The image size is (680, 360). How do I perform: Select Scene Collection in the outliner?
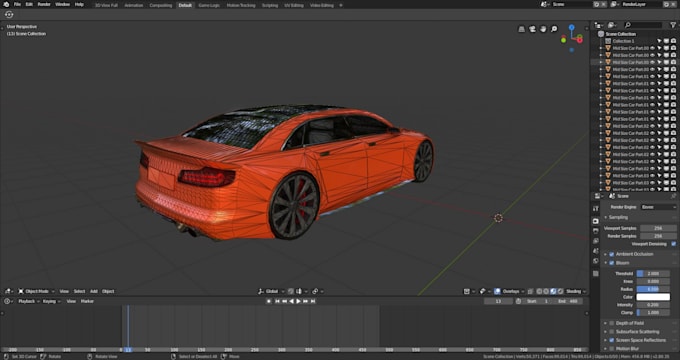point(621,34)
